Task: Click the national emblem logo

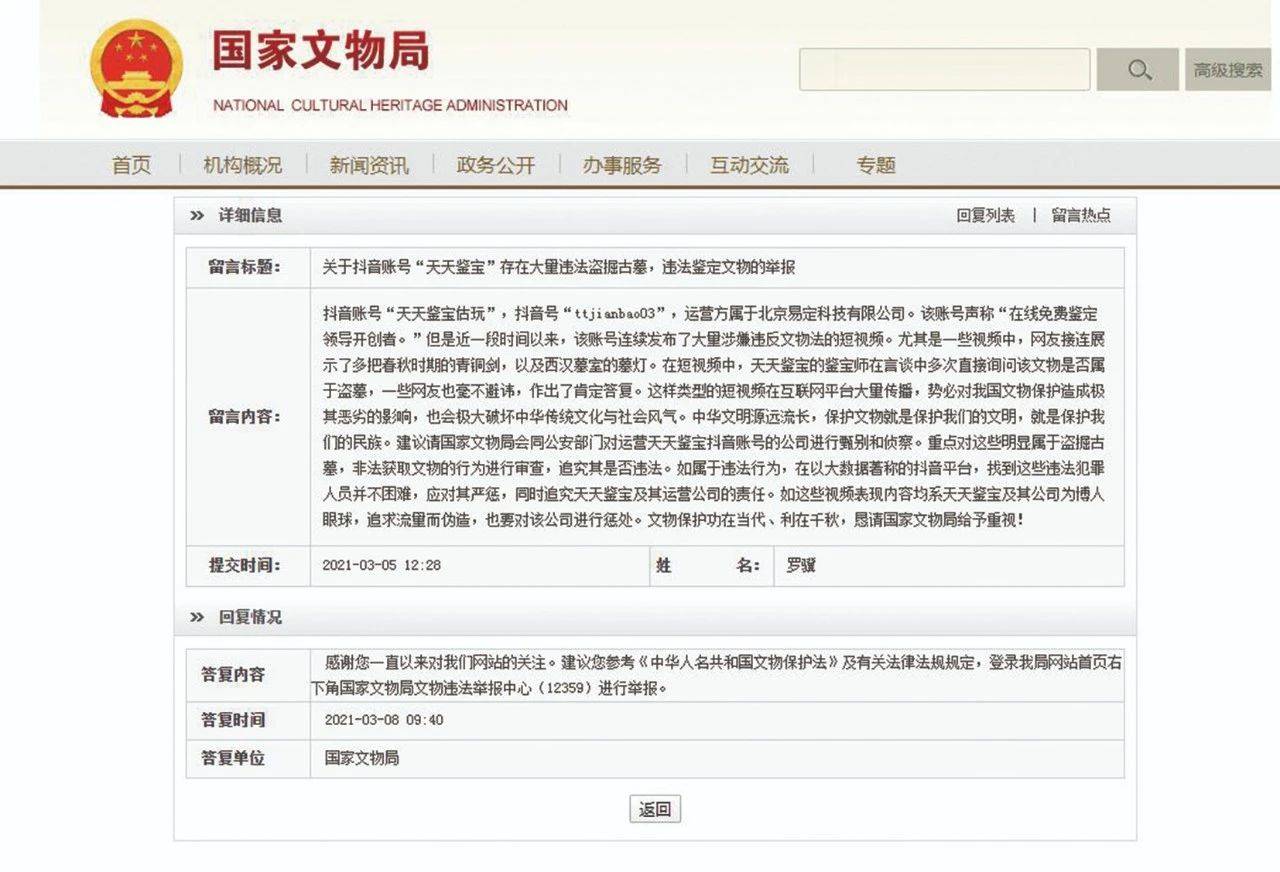Action: click(136, 69)
